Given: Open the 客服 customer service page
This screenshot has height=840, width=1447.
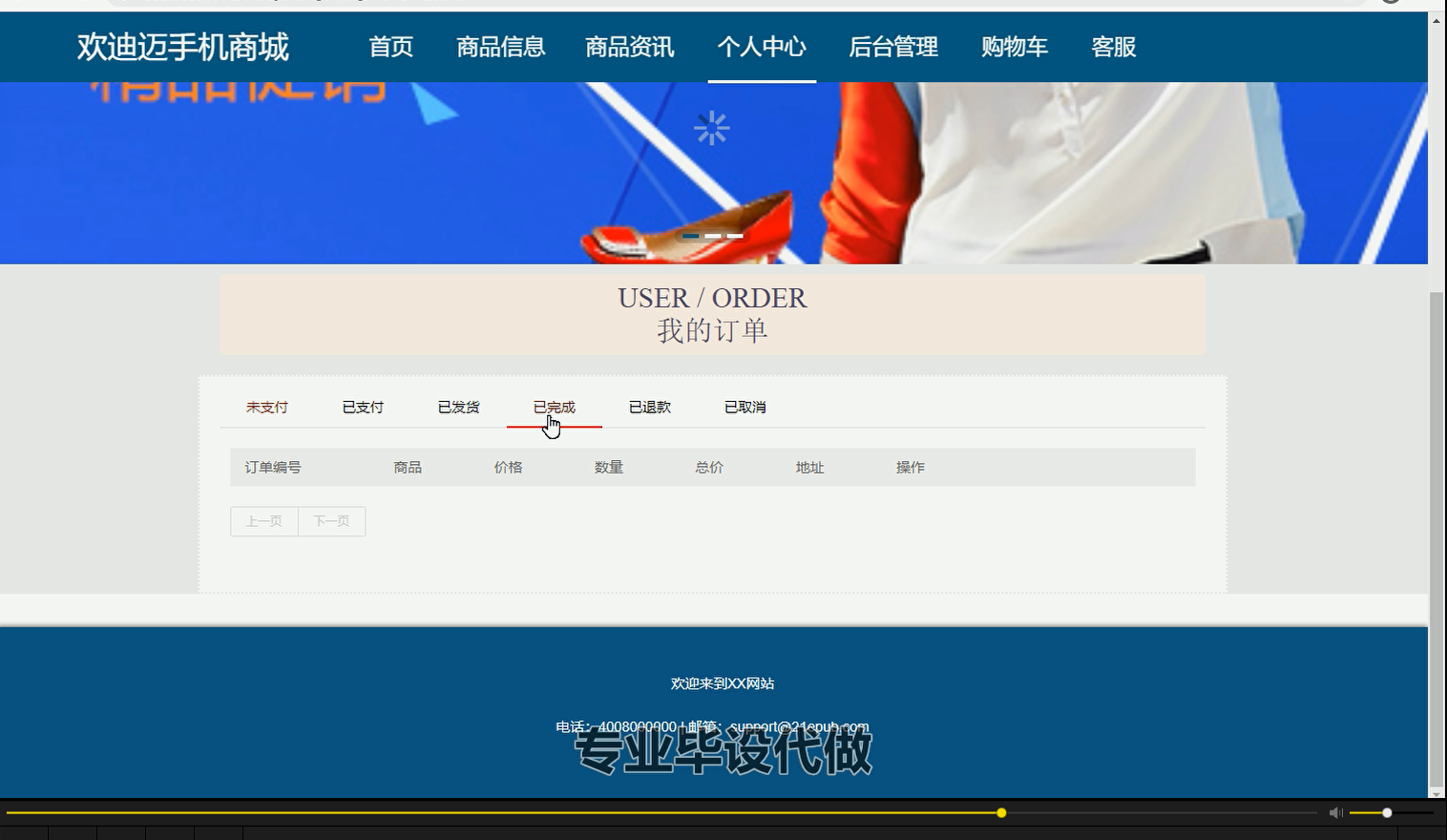Looking at the screenshot, I should (1113, 47).
